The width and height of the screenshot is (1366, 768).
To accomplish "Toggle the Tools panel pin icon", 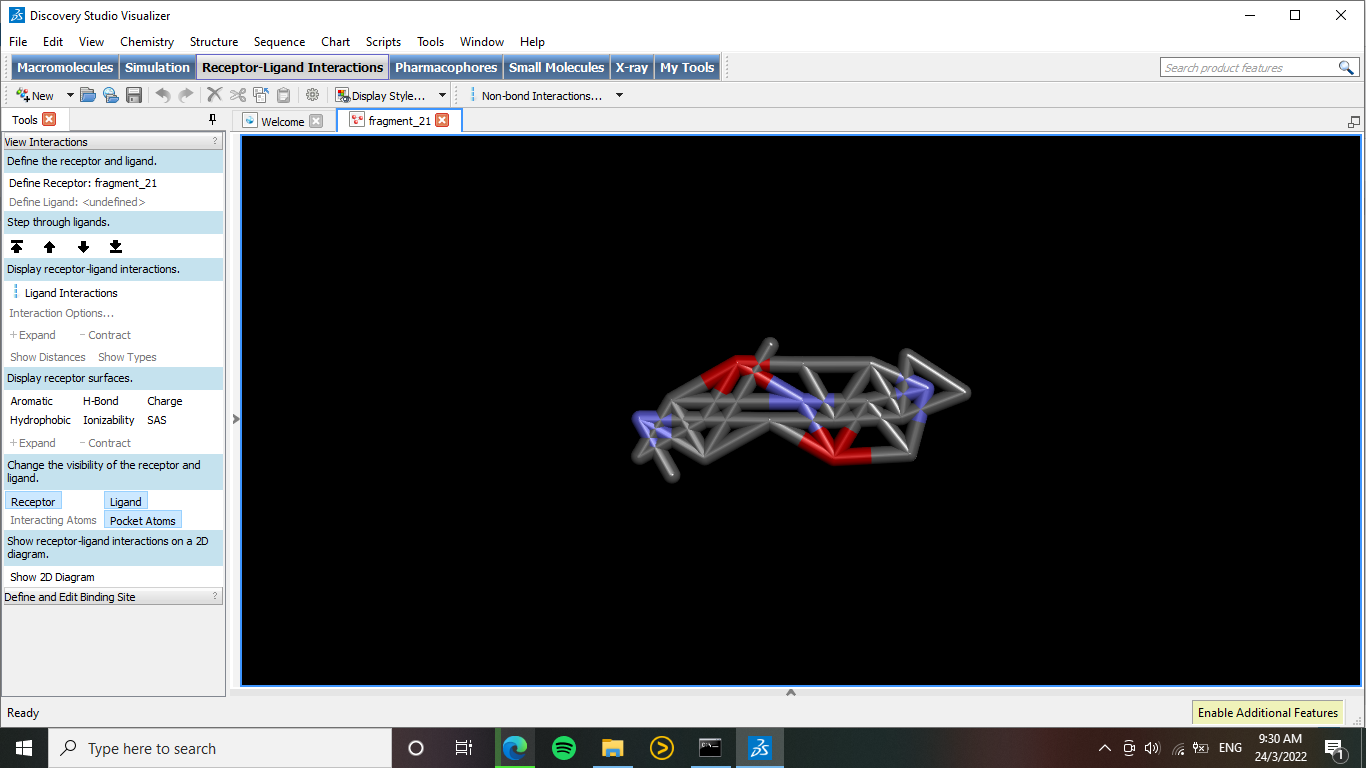I will click(x=212, y=119).
